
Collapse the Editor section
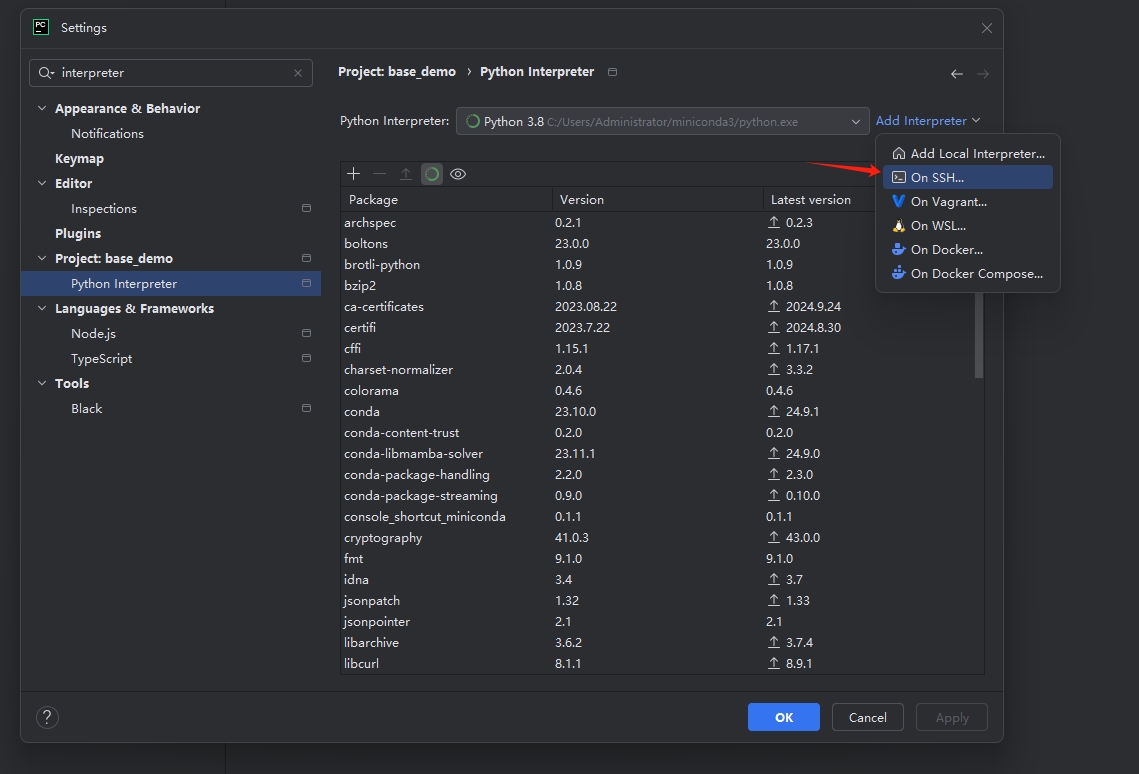tap(42, 183)
